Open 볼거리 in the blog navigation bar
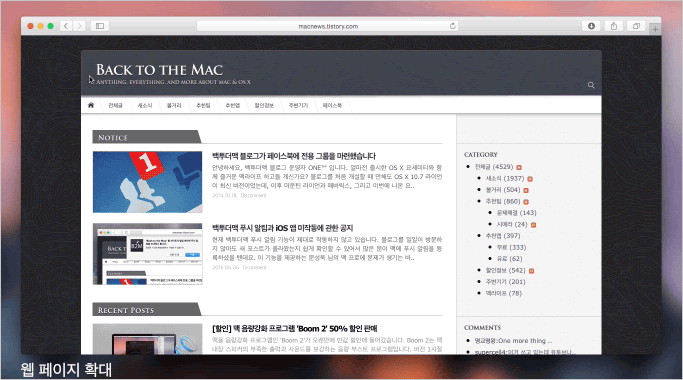683x380 pixels. tap(174, 105)
